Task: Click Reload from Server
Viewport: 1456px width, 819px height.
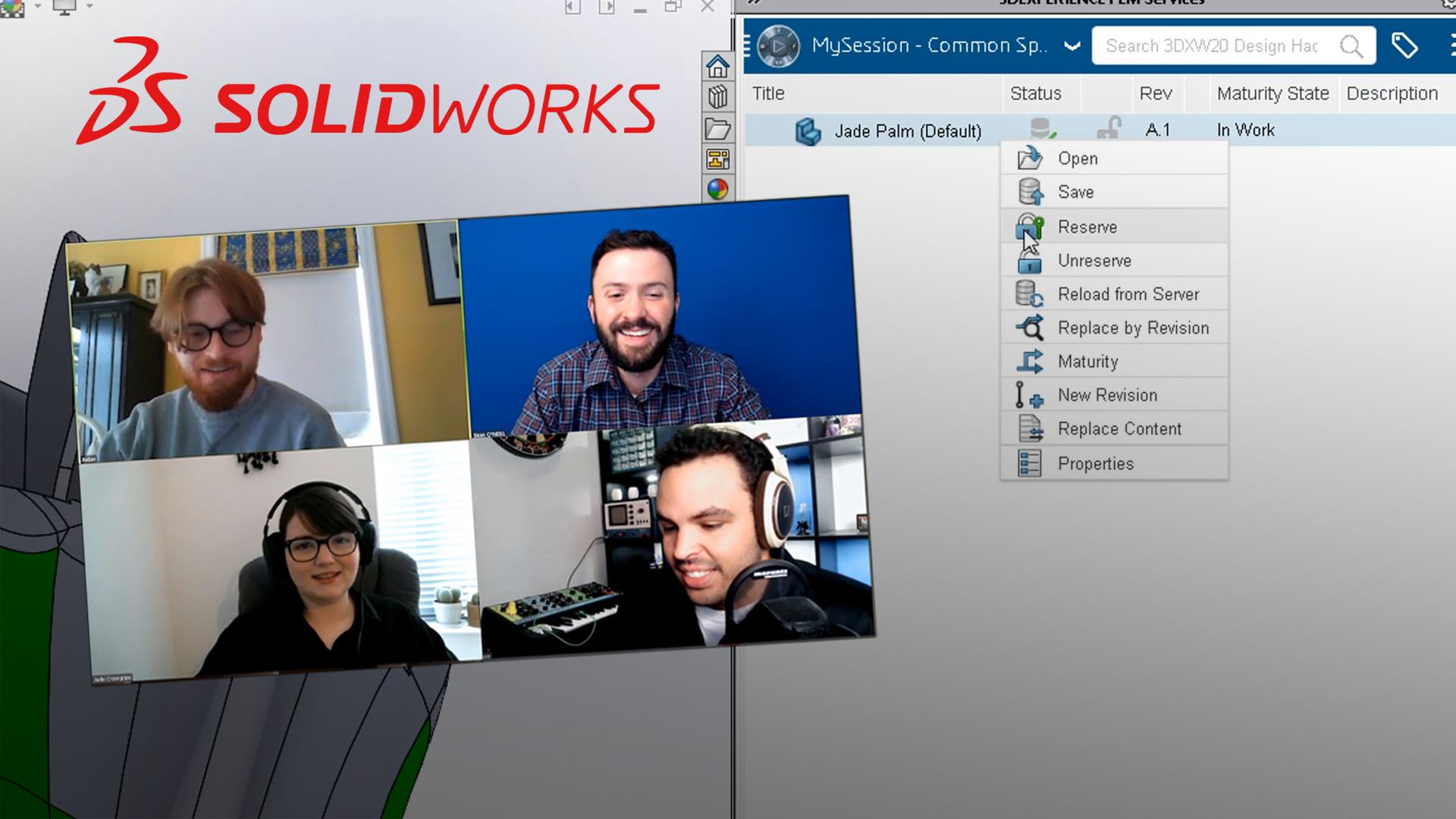Action: tap(1128, 293)
